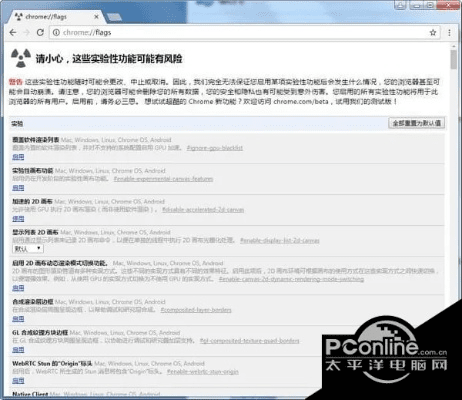Click the 实验 section header label
Screen dimensions: 462x400
pos(17,124)
